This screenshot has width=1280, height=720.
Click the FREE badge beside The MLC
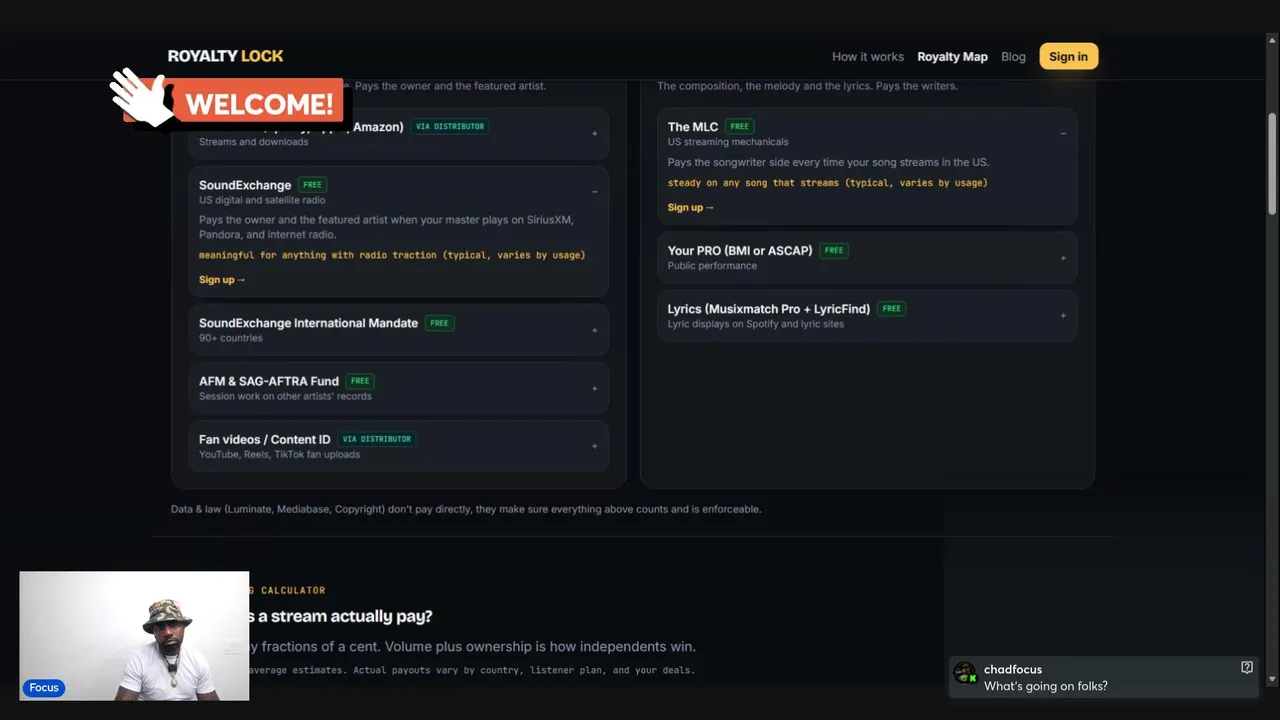point(739,127)
